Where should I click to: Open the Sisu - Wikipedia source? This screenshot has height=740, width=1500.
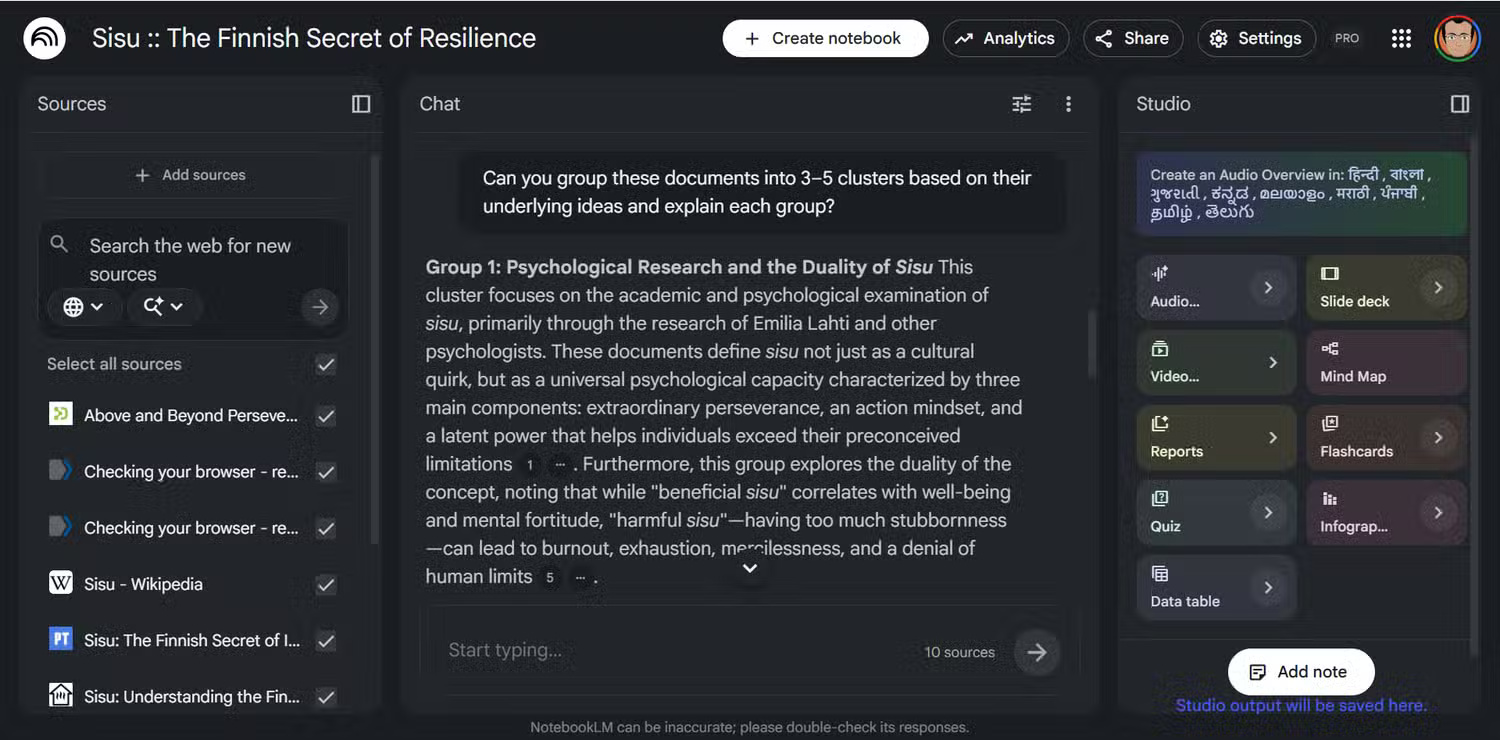pyautogui.click(x=143, y=584)
